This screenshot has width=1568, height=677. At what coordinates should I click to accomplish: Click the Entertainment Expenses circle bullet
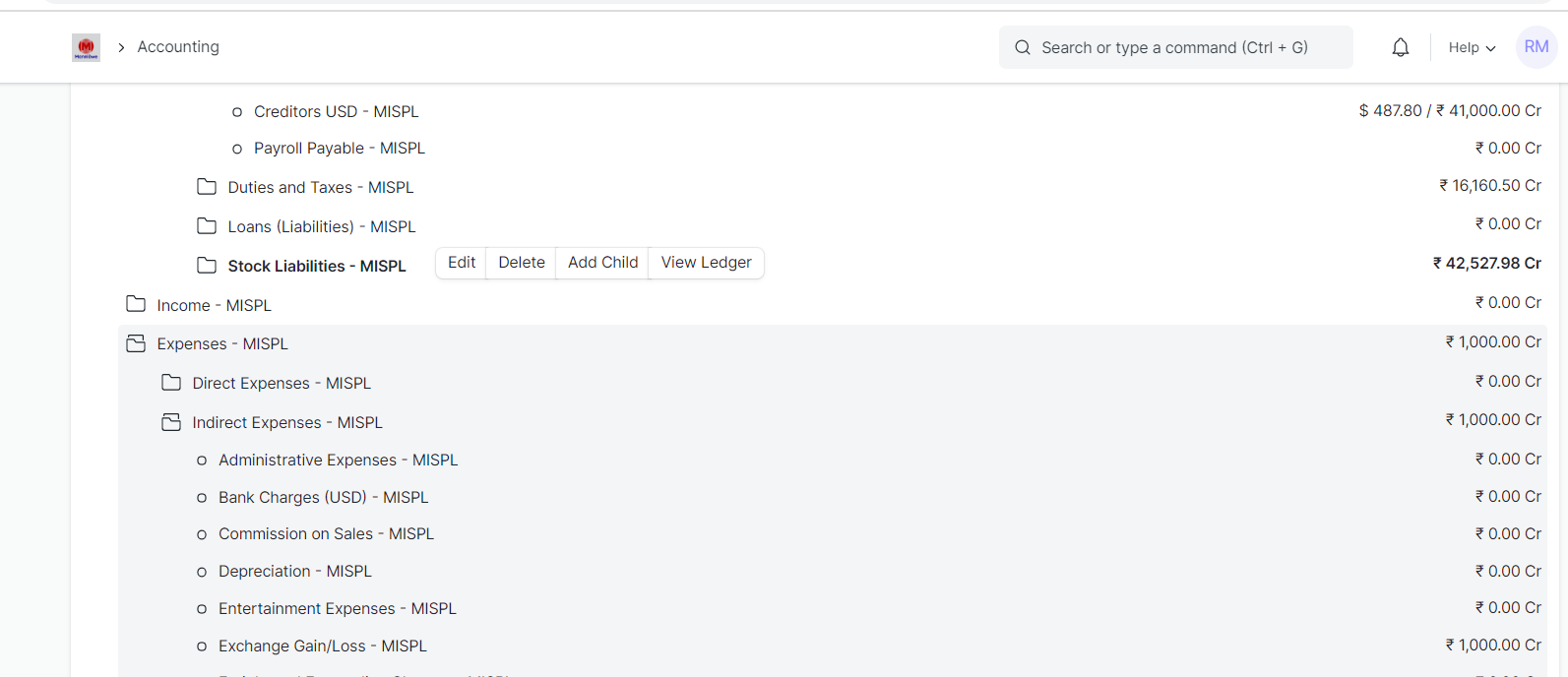click(202, 609)
